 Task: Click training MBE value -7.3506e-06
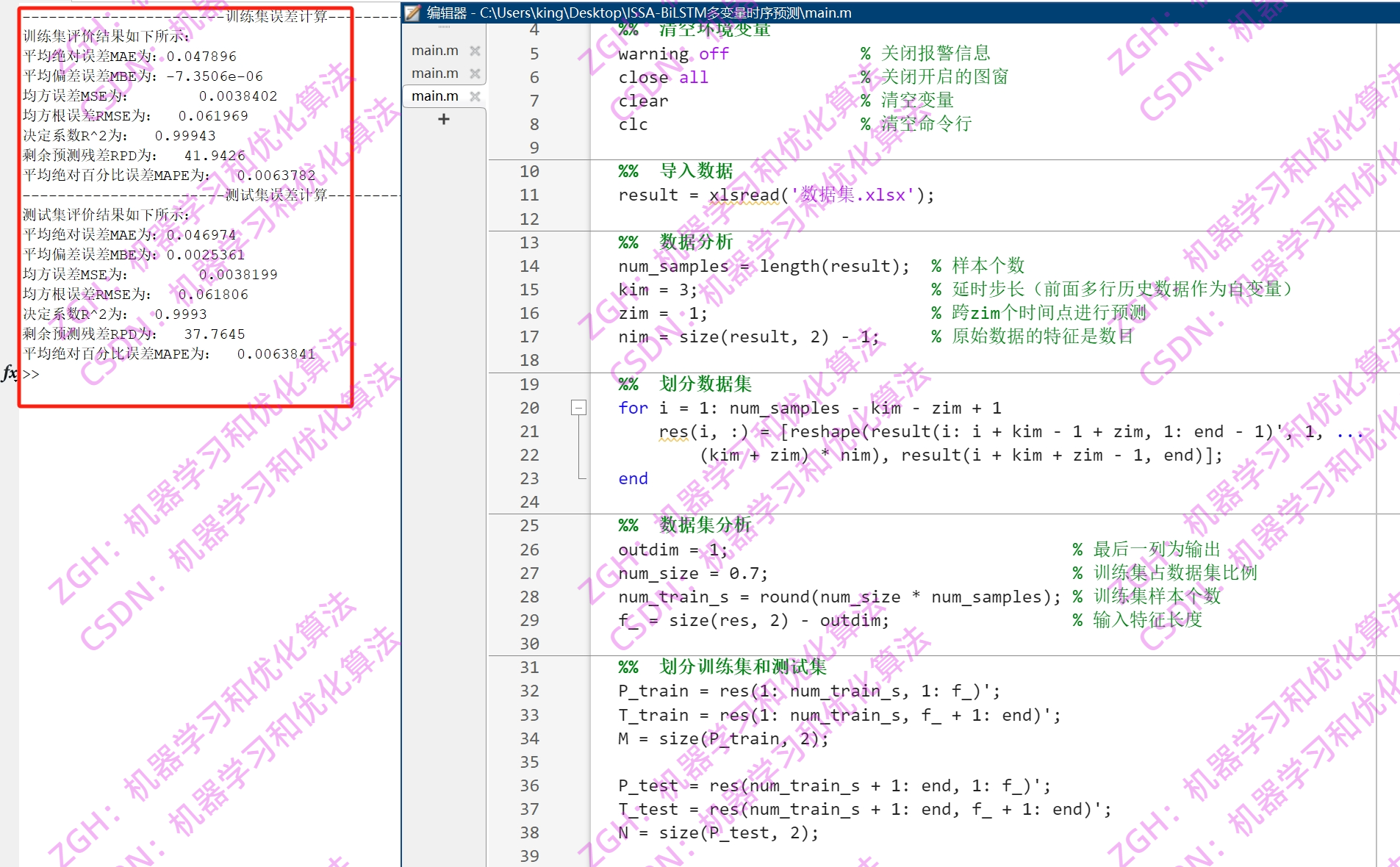(x=215, y=76)
